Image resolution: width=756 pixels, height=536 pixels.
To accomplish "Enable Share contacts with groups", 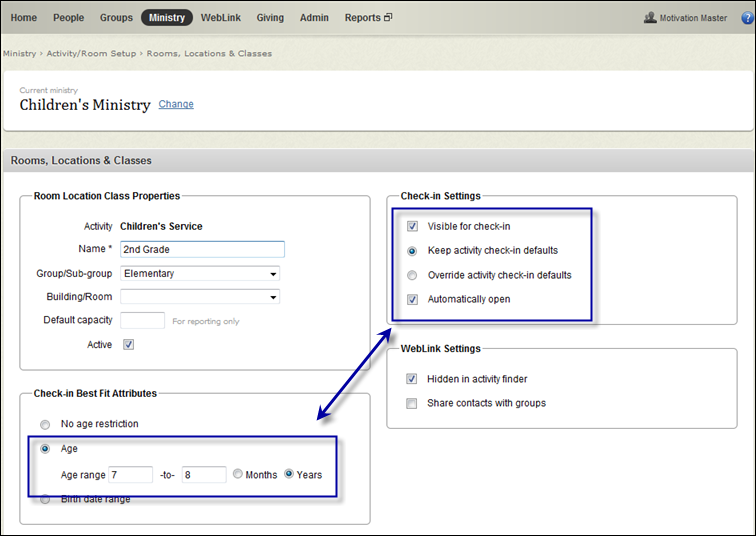I will [411, 403].
